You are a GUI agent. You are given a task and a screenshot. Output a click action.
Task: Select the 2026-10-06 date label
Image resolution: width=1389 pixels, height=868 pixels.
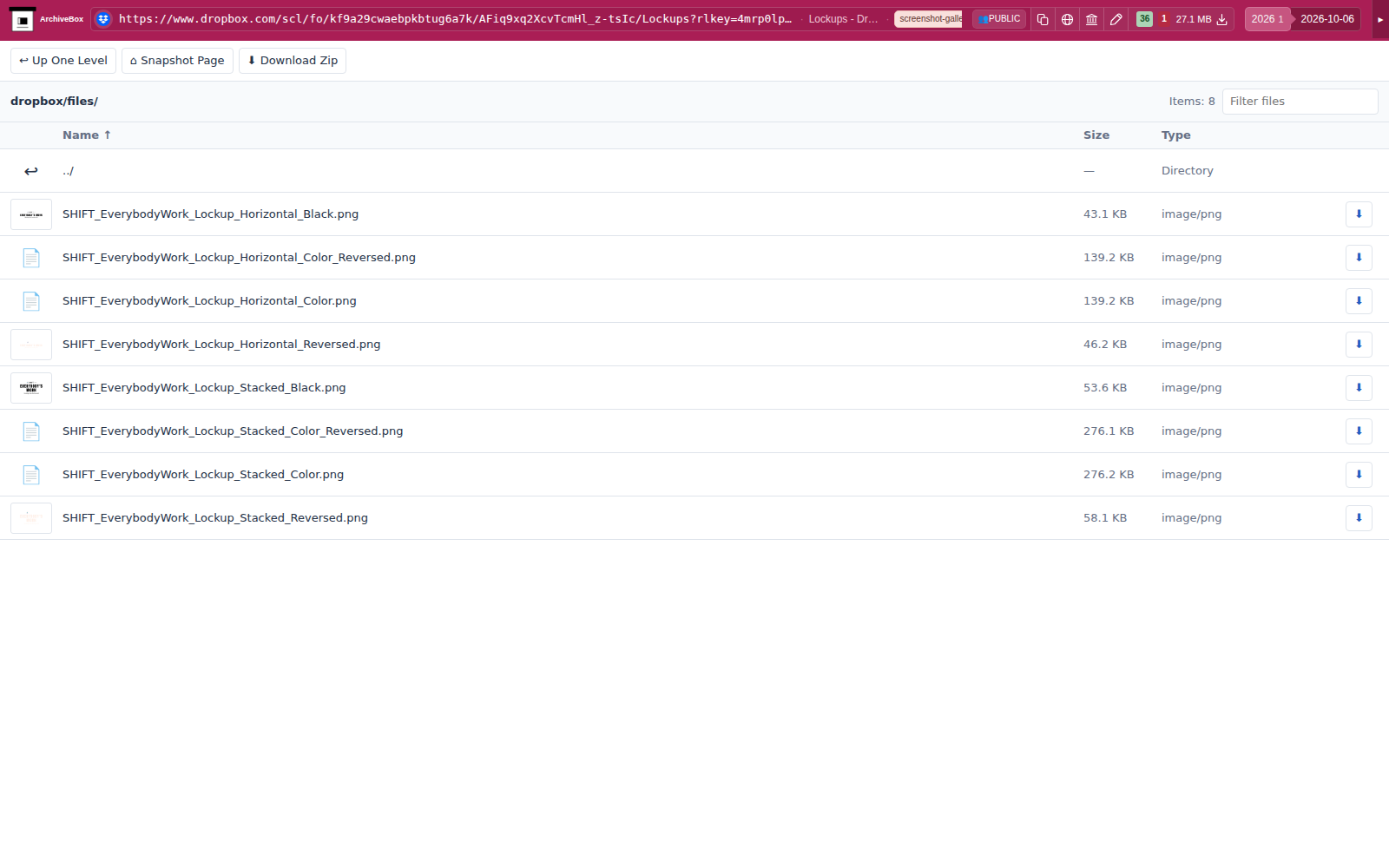[x=1326, y=19]
